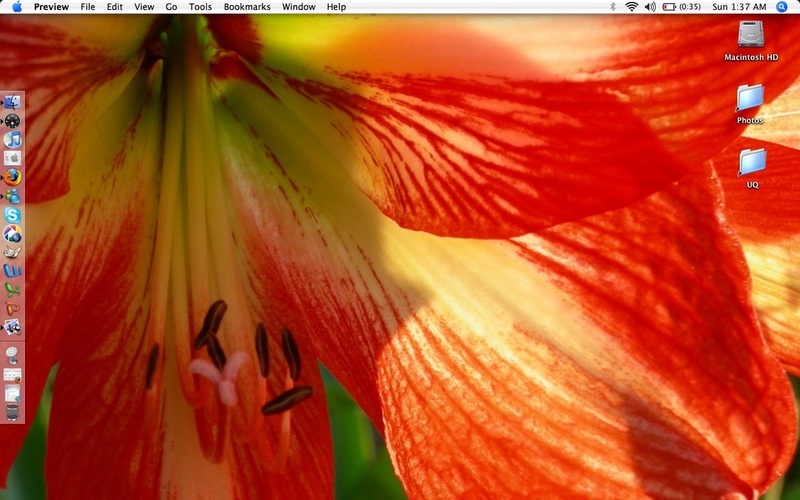Launch GIMP from the dock
The width and height of the screenshot is (800, 500).
[12, 252]
